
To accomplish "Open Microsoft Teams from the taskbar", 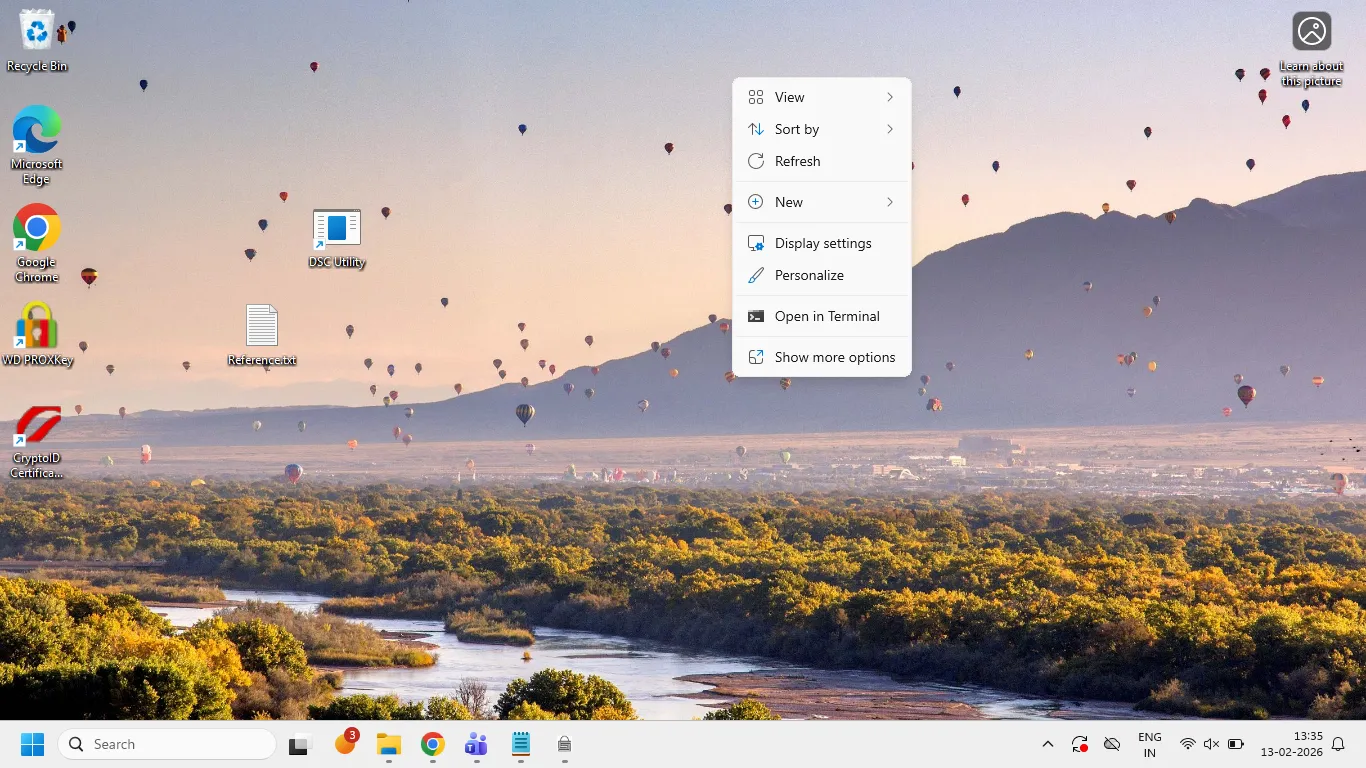I will pyautogui.click(x=476, y=744).
